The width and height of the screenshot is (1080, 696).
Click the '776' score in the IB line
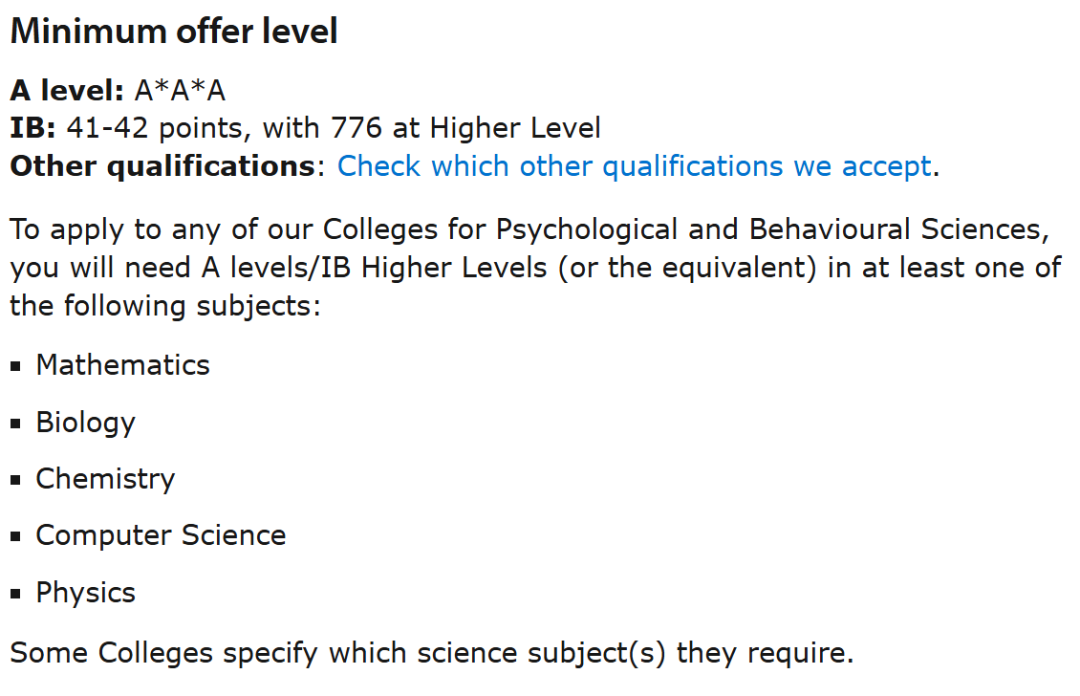[351, 128]
